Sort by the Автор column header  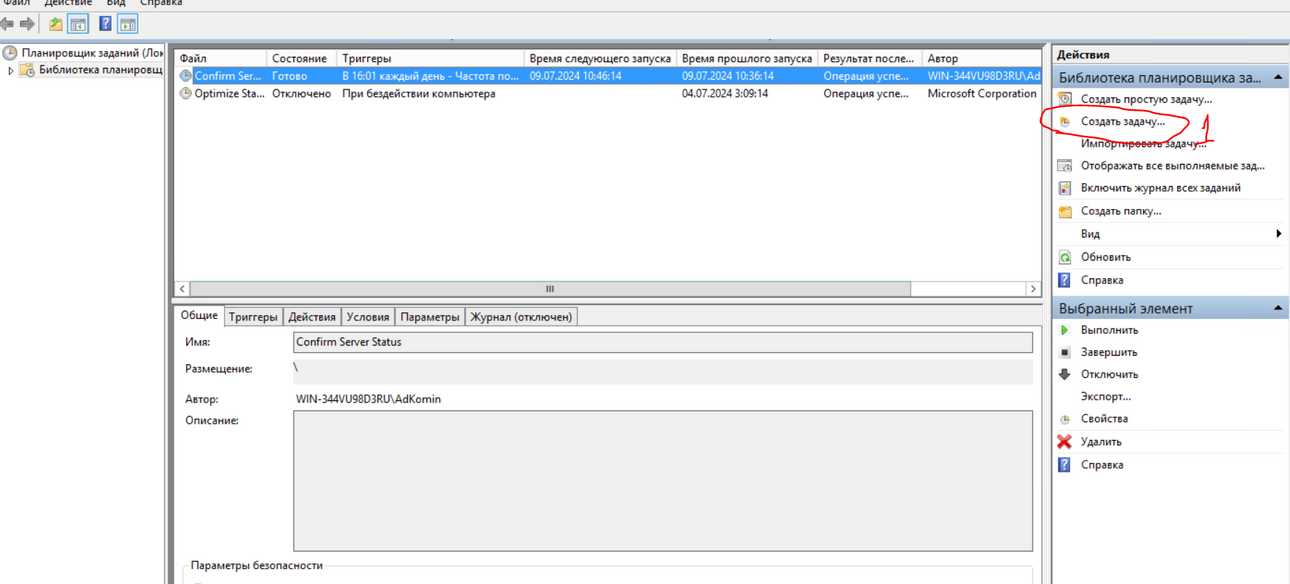(981, 58)
